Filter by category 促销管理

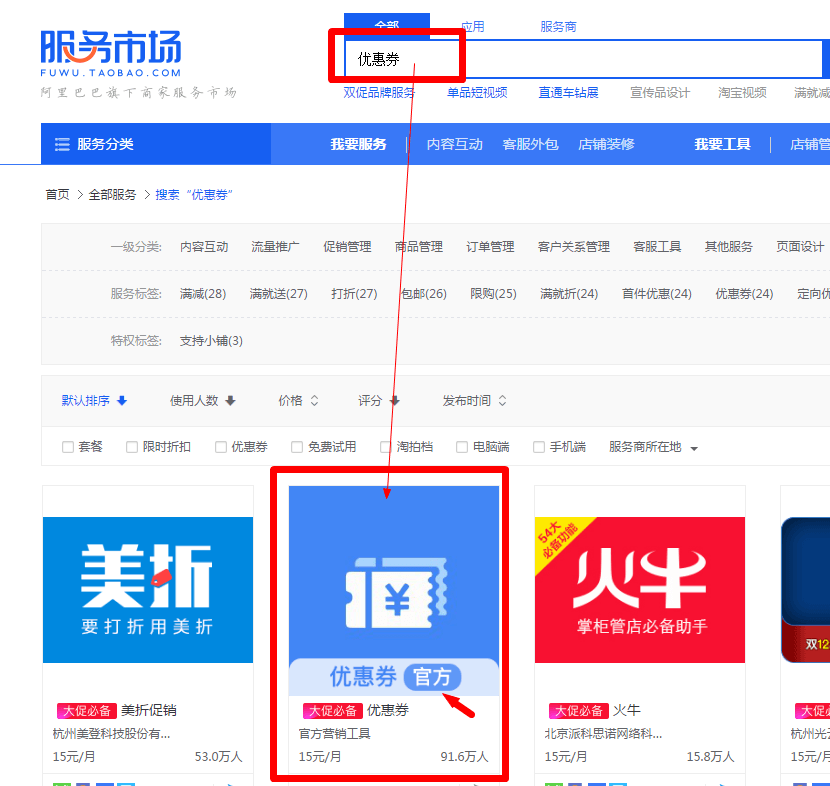[x=347, y=247]
